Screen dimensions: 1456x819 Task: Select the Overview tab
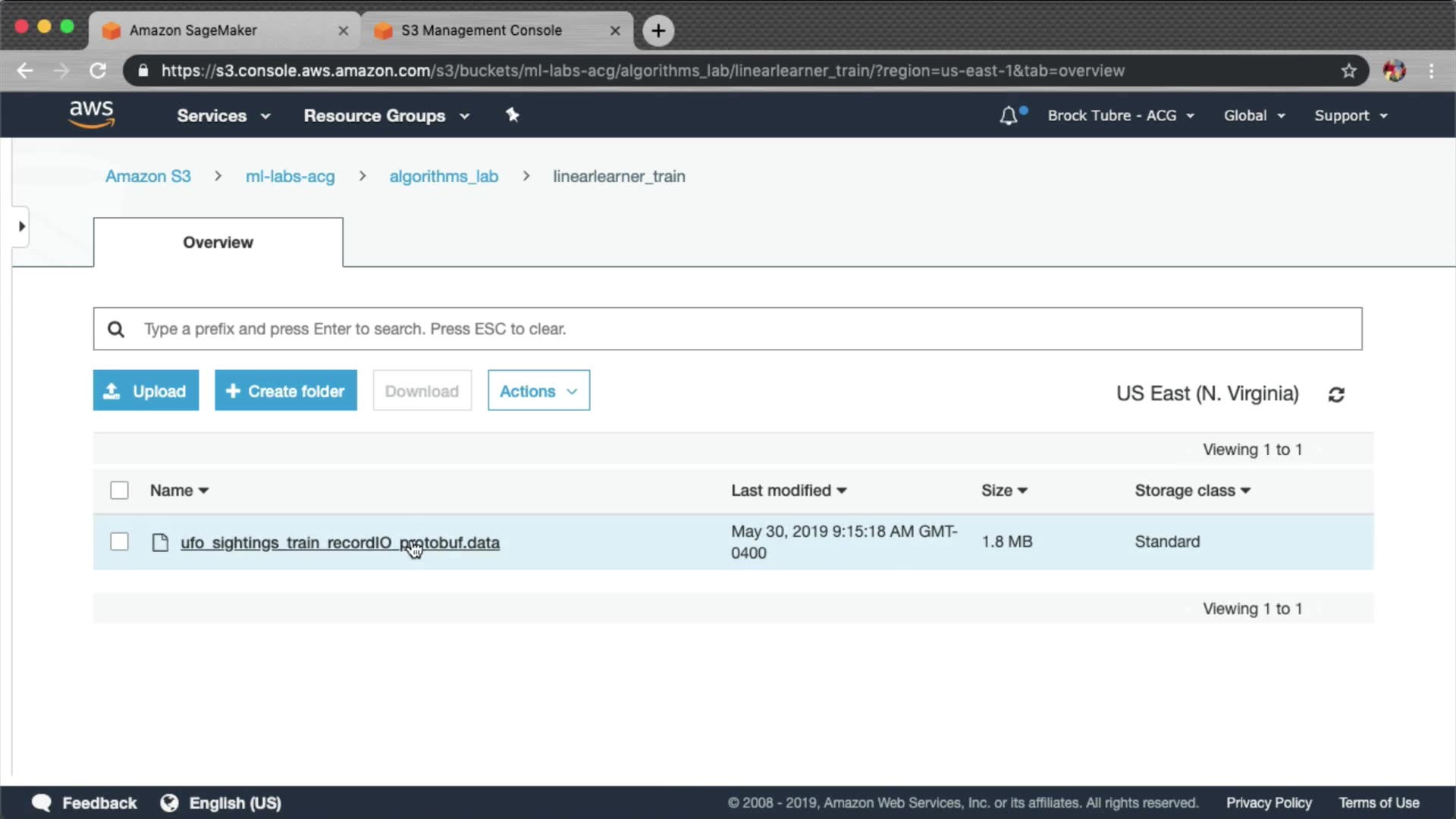(218, 243)
